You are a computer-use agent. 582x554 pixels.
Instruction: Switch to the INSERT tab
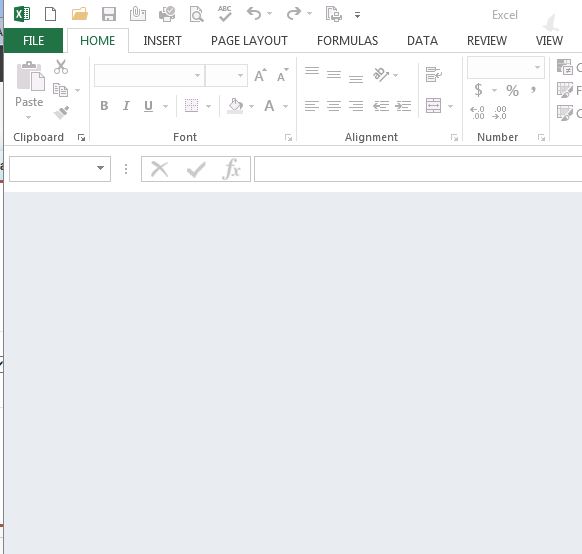click(163, 40)
